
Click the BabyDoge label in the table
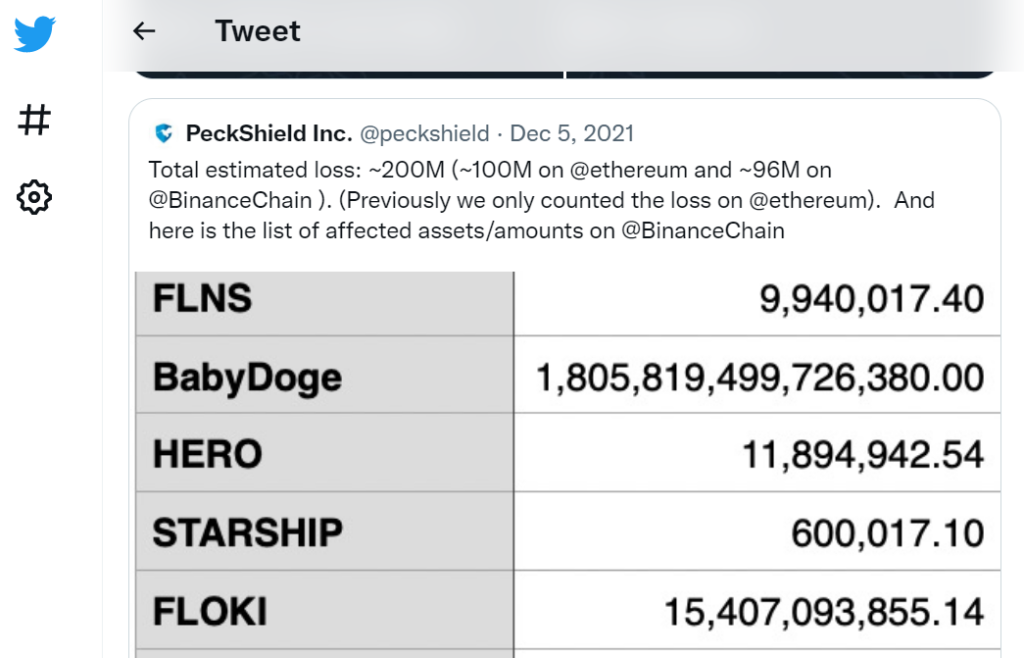pyautogui.click(x=247, y=377)
